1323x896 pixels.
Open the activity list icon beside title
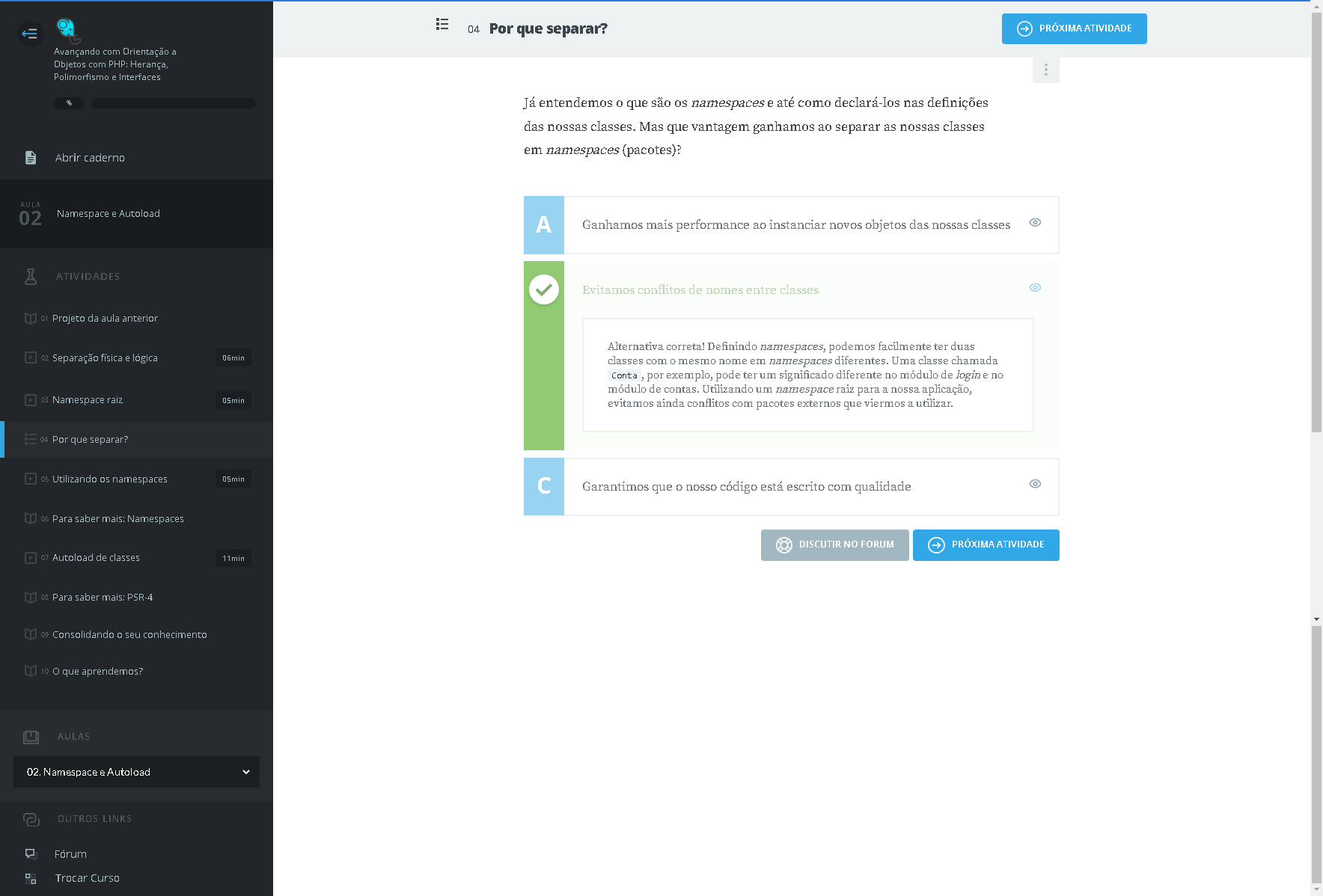(442, 25)
